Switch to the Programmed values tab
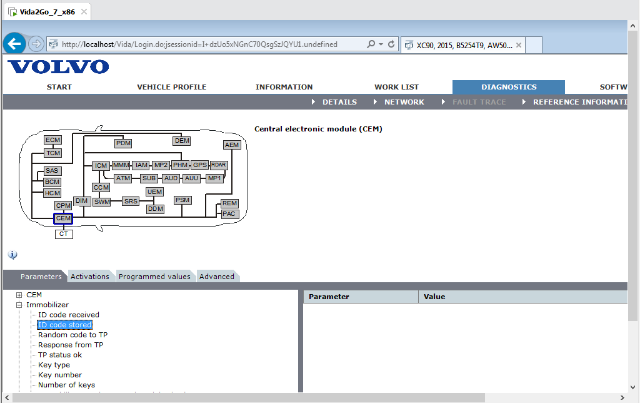The width and height of the screenshot is (640, 403). pyautogui.click(x=154, y=276)
